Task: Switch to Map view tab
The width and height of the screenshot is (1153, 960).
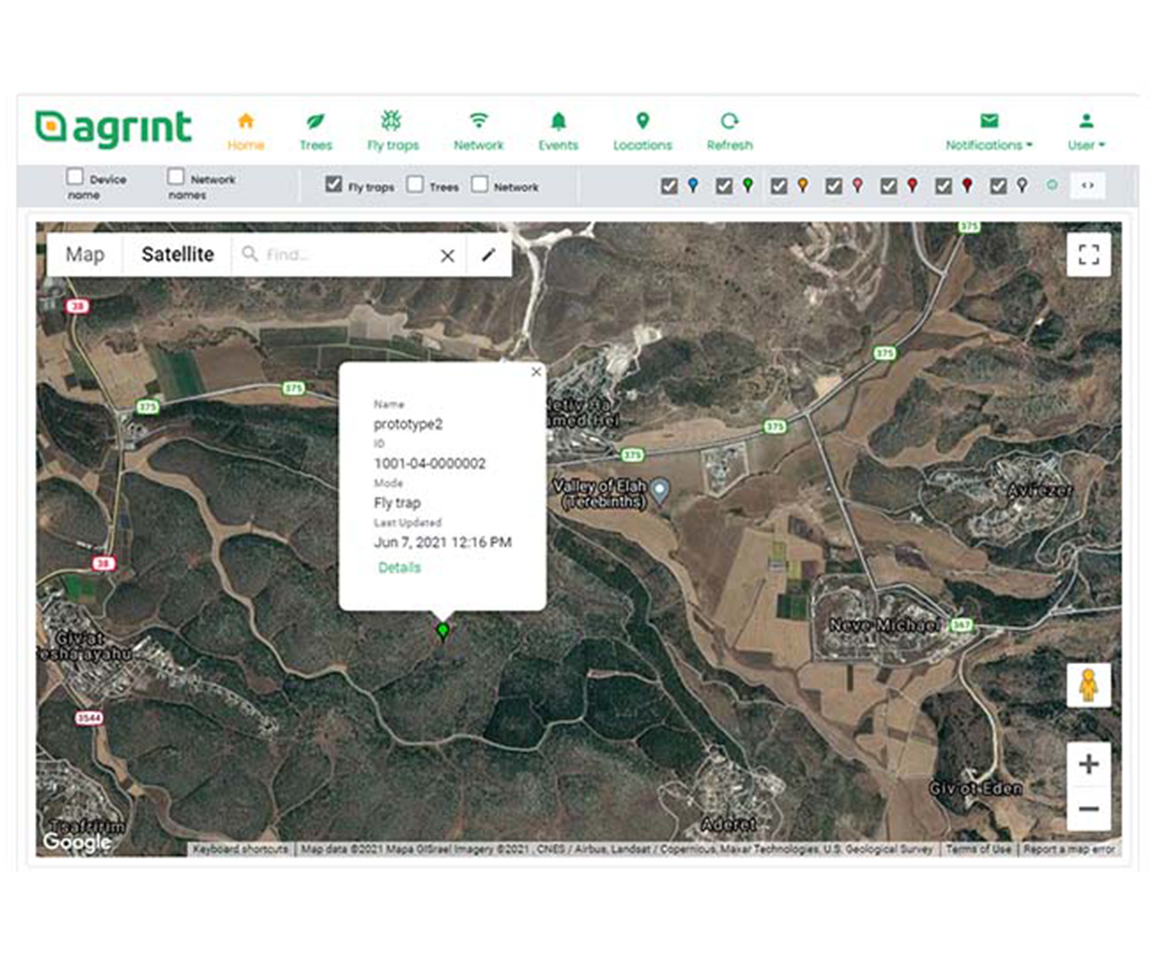Action: pyautogui.click(x=85, y=255)
